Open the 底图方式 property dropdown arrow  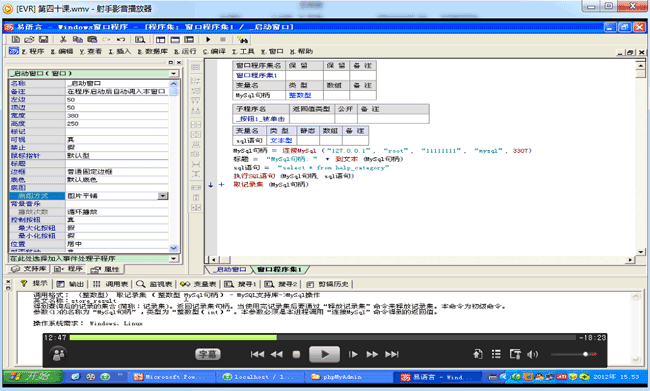click(x=163, y=196)
